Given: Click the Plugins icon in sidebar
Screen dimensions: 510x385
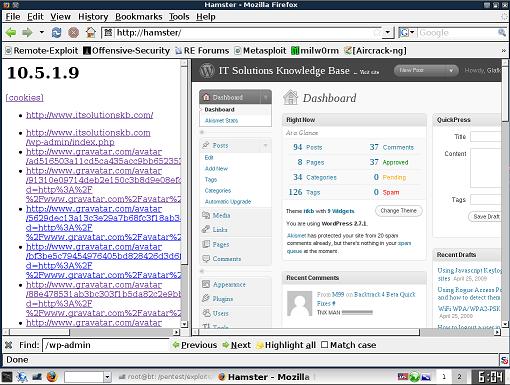Looking at the screenshot, I should [x=206, y=299].
